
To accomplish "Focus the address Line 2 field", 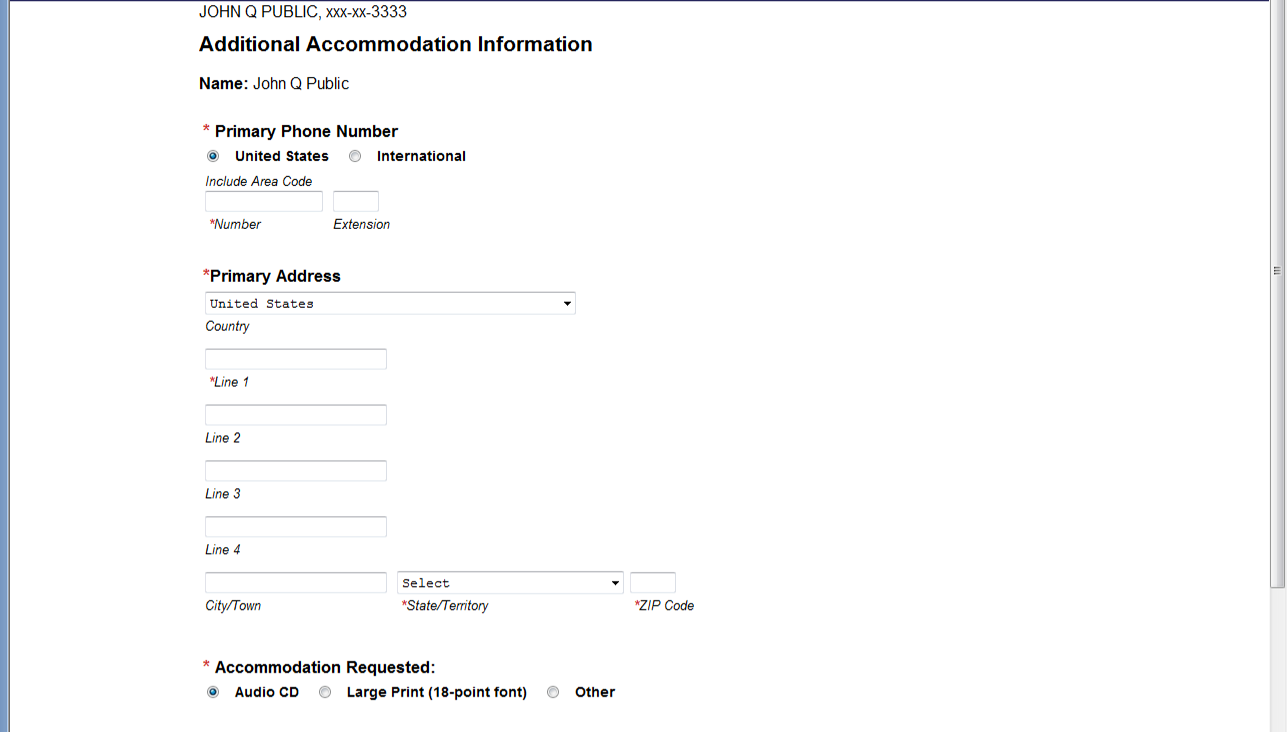I will [x=296, y=415].
